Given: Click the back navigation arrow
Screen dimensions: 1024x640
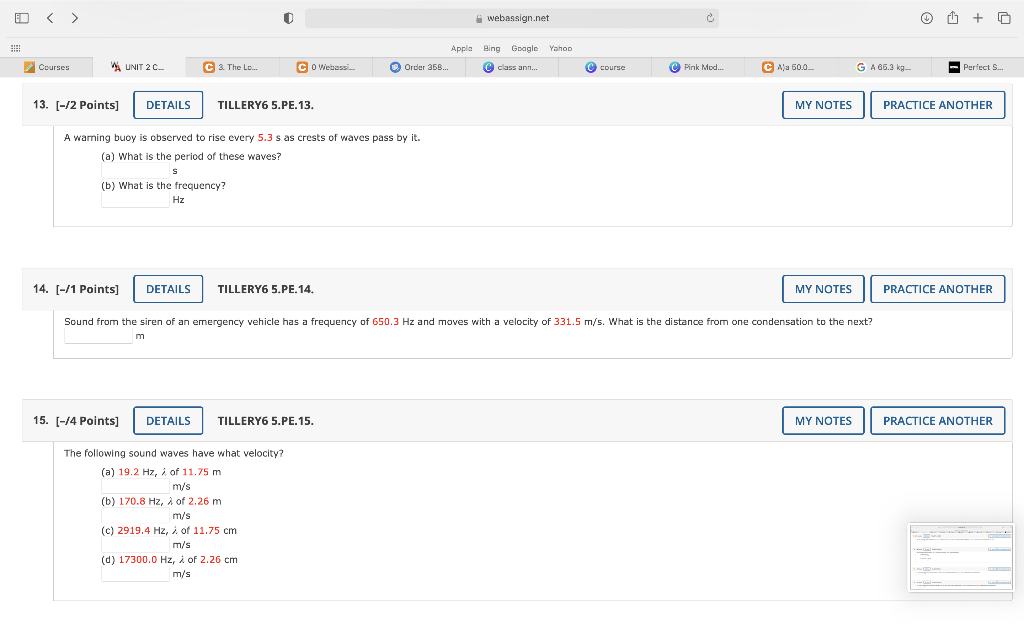Looking at the screenshot, I should coord(49,17).
